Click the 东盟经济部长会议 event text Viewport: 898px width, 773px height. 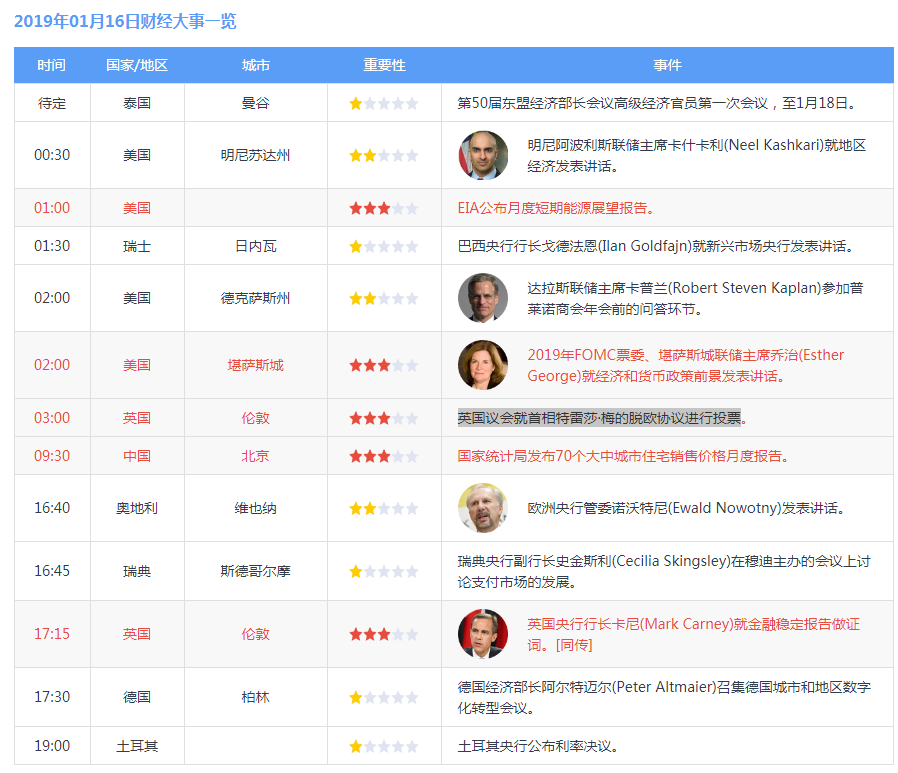tap(657, 103)
